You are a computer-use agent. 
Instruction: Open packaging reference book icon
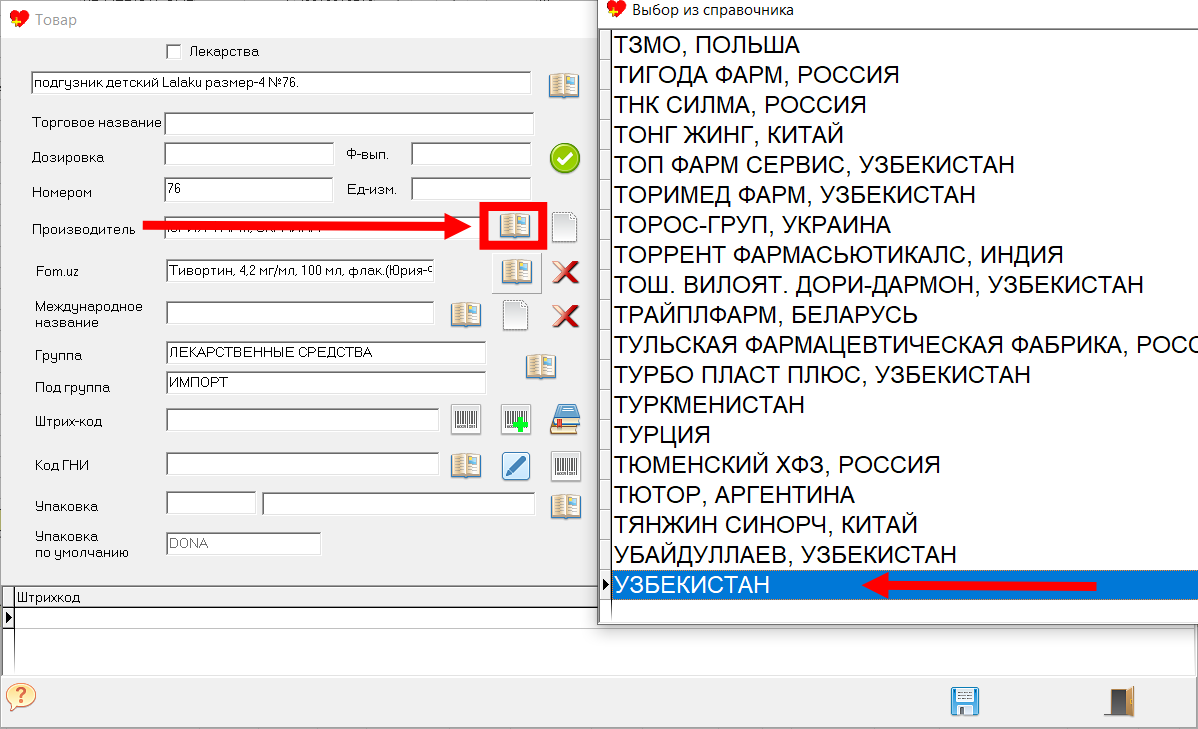click(566, 506)
